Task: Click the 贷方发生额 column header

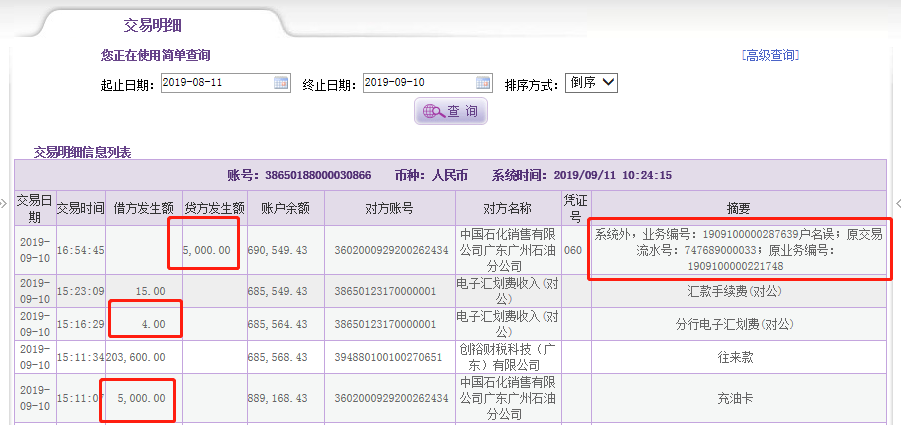Action: click(x=214, y=208)
